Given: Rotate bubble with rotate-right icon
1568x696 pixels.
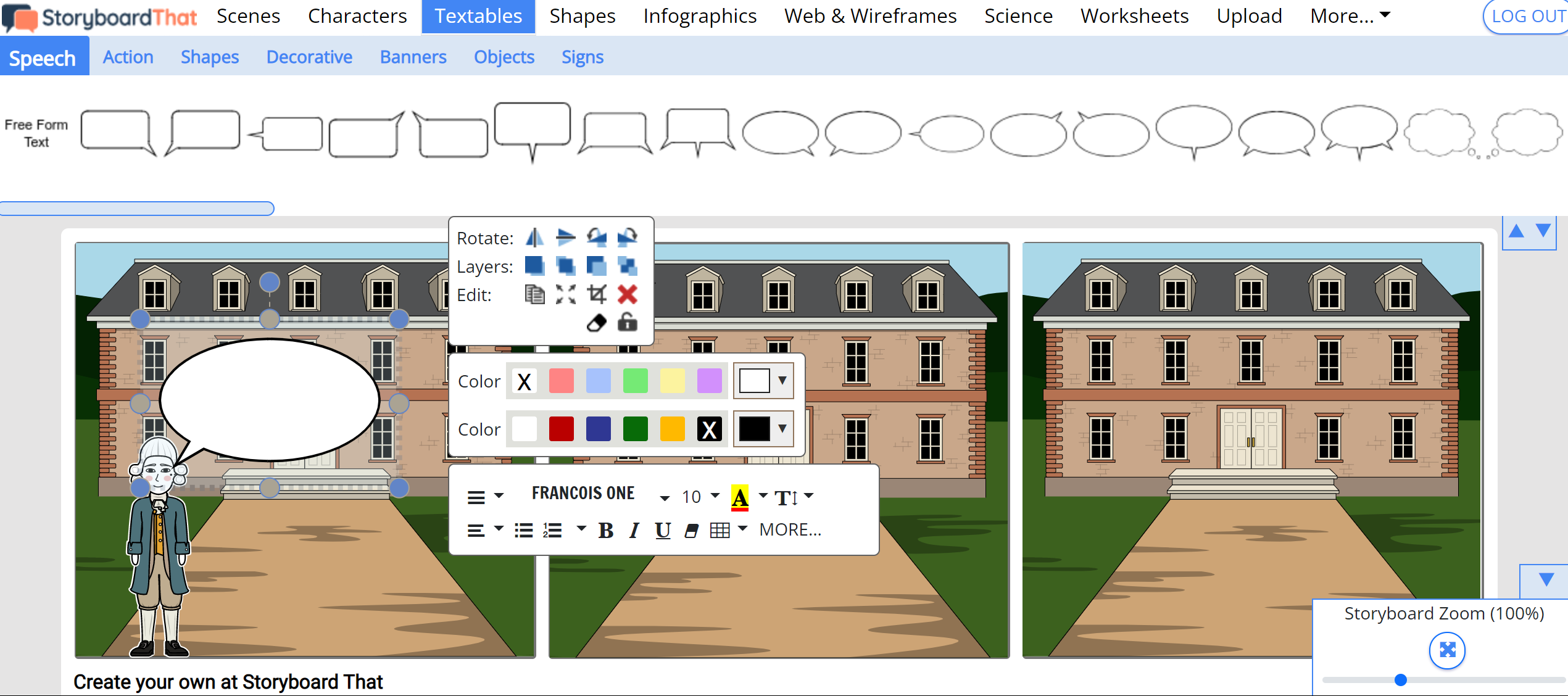Looking at the screenshot, I should point(627,237).
